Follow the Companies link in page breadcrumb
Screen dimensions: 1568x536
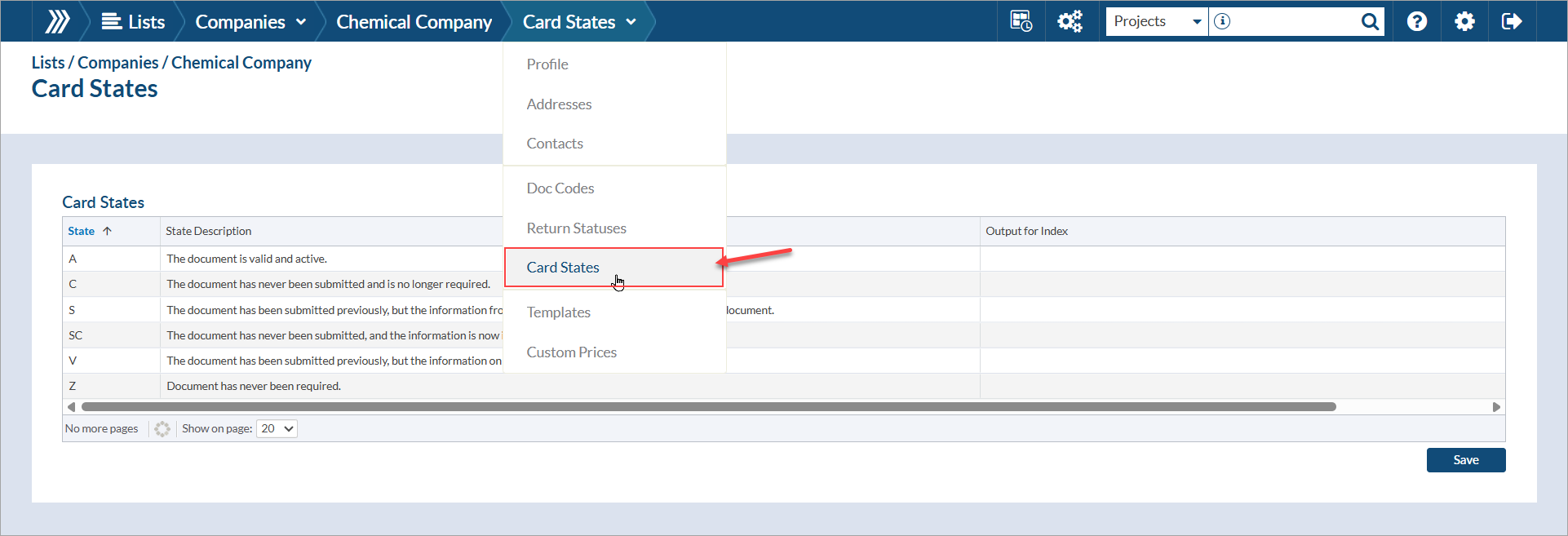point(118,63)
